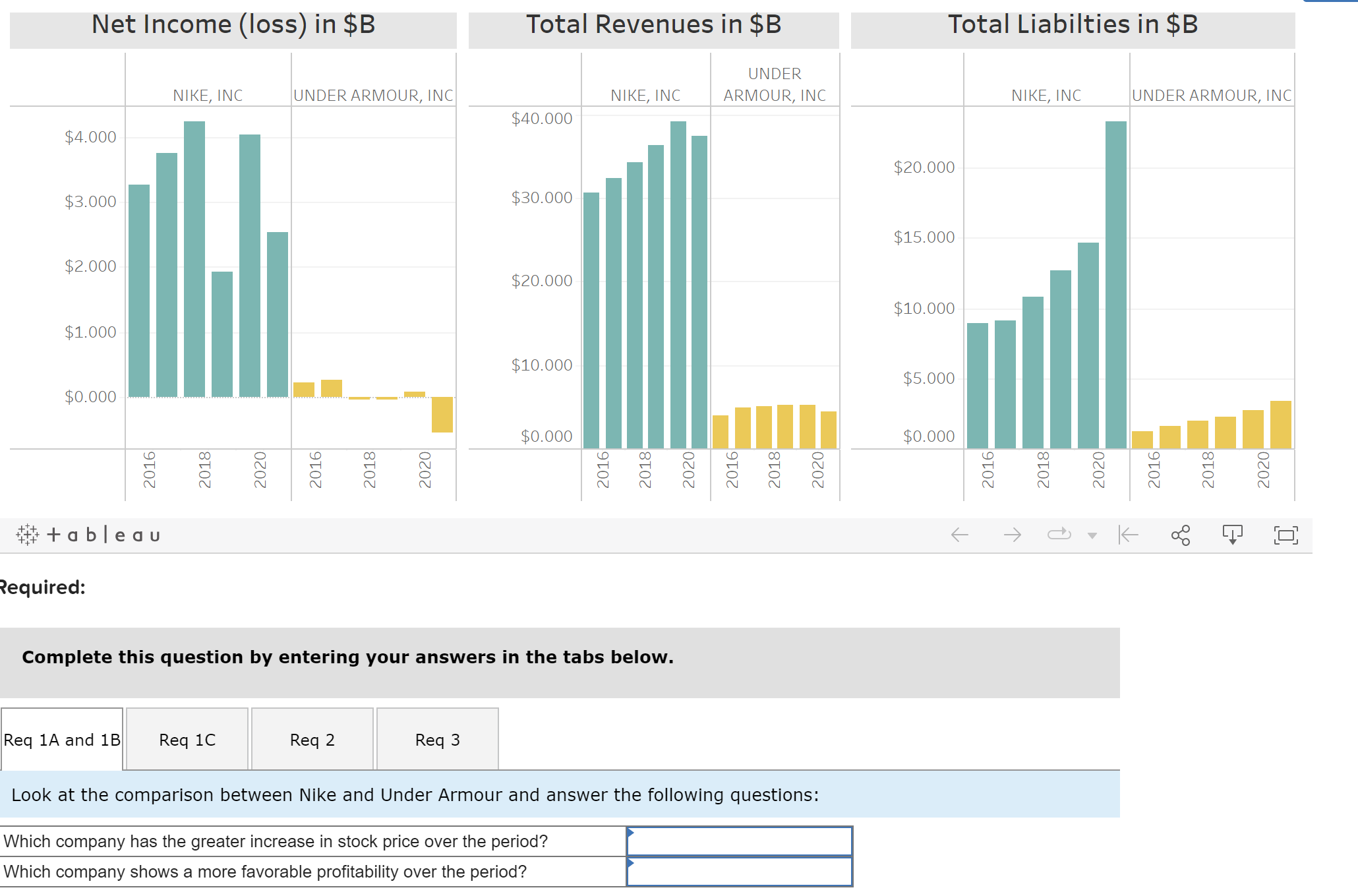This screenshot has width=1358, height=896.
Task: Undo the last dashboard action
Action: pos(959,534)
